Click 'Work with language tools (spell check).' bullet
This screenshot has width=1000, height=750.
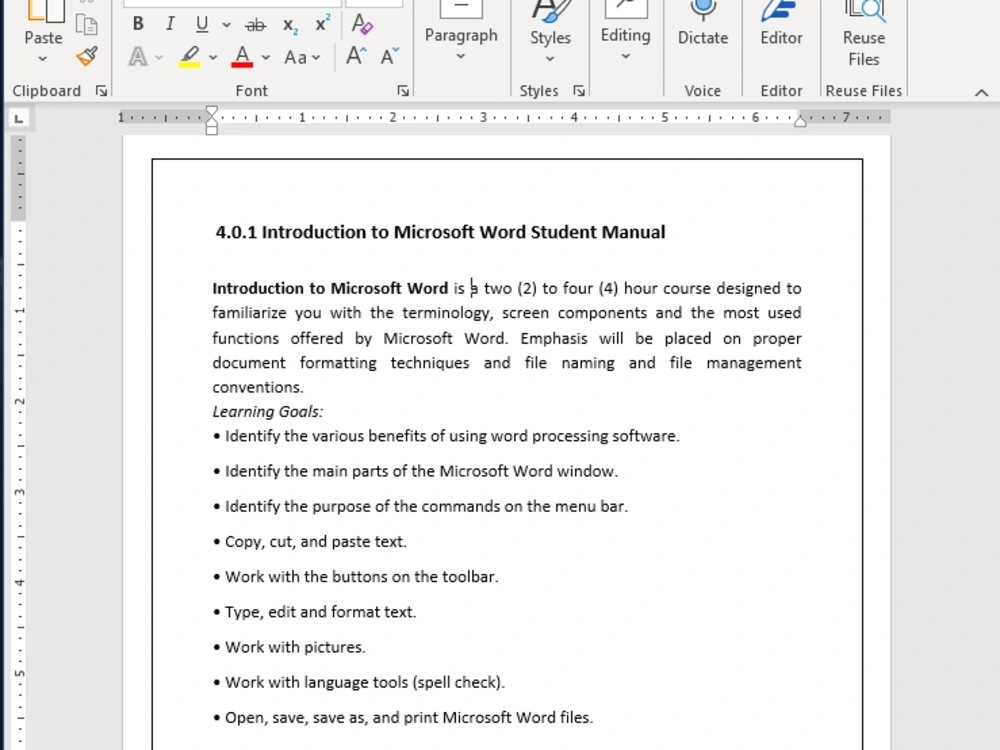(359, 682)
